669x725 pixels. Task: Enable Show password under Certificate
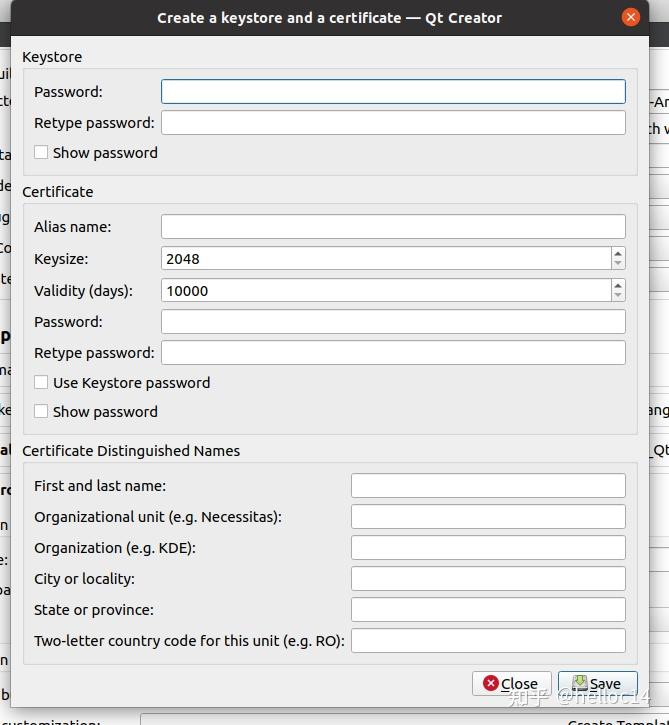41,411
